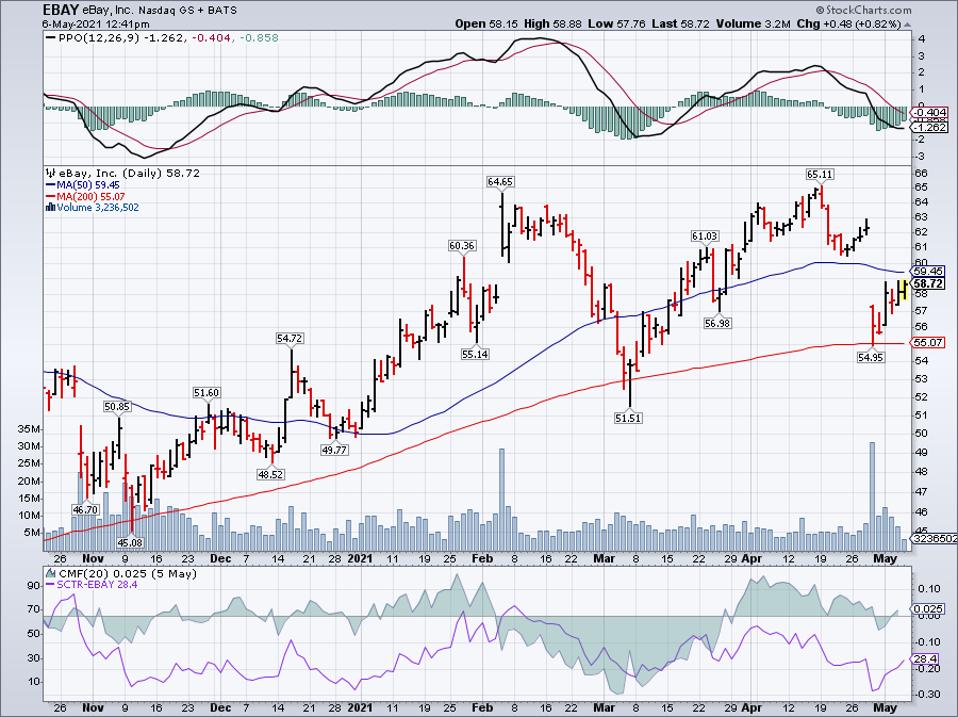Click the red -0.404 PPO signal value
This screenshot has height=717, width=958.
[212, 38]
